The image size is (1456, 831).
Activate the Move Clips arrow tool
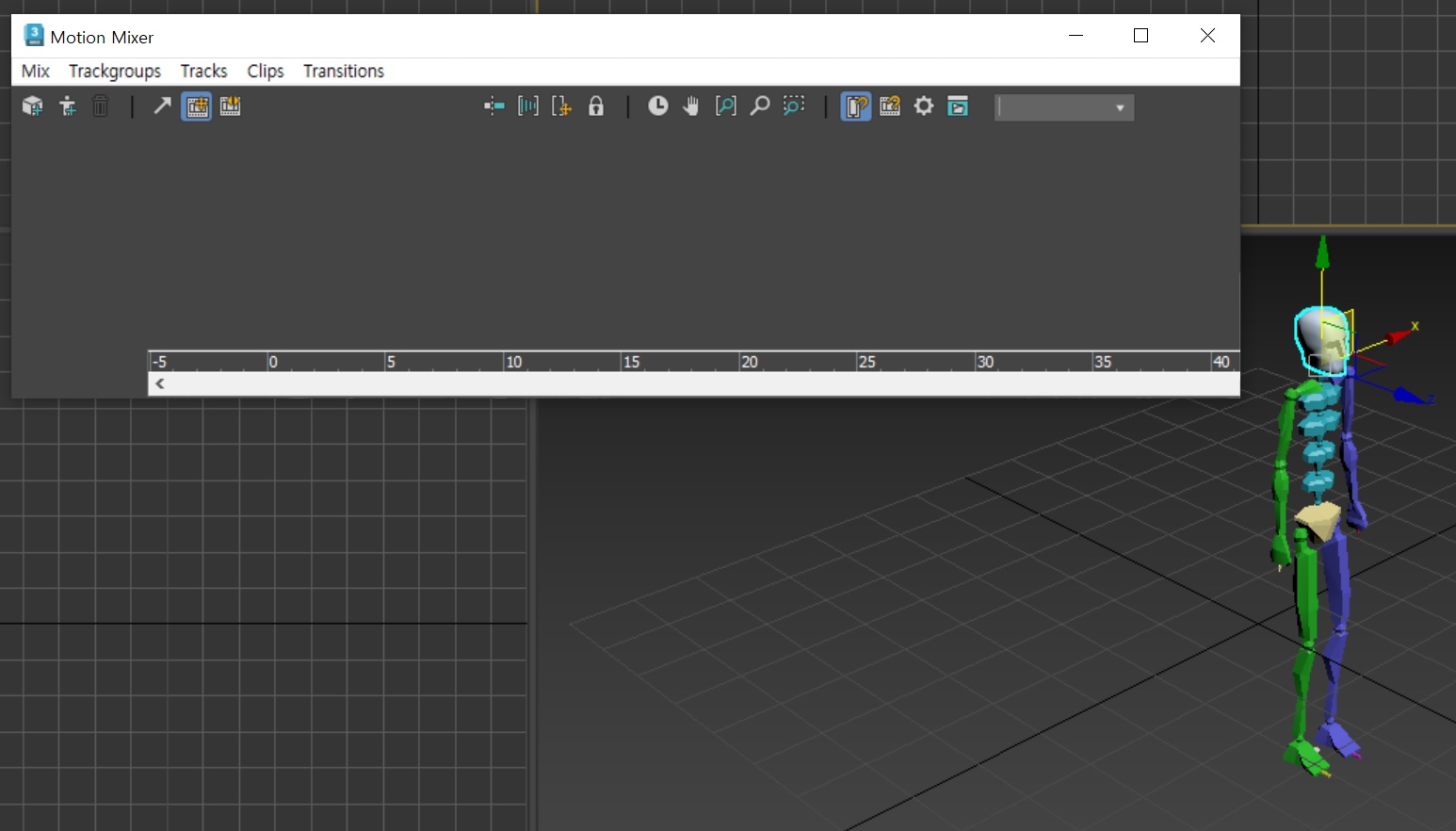[160, 106]
